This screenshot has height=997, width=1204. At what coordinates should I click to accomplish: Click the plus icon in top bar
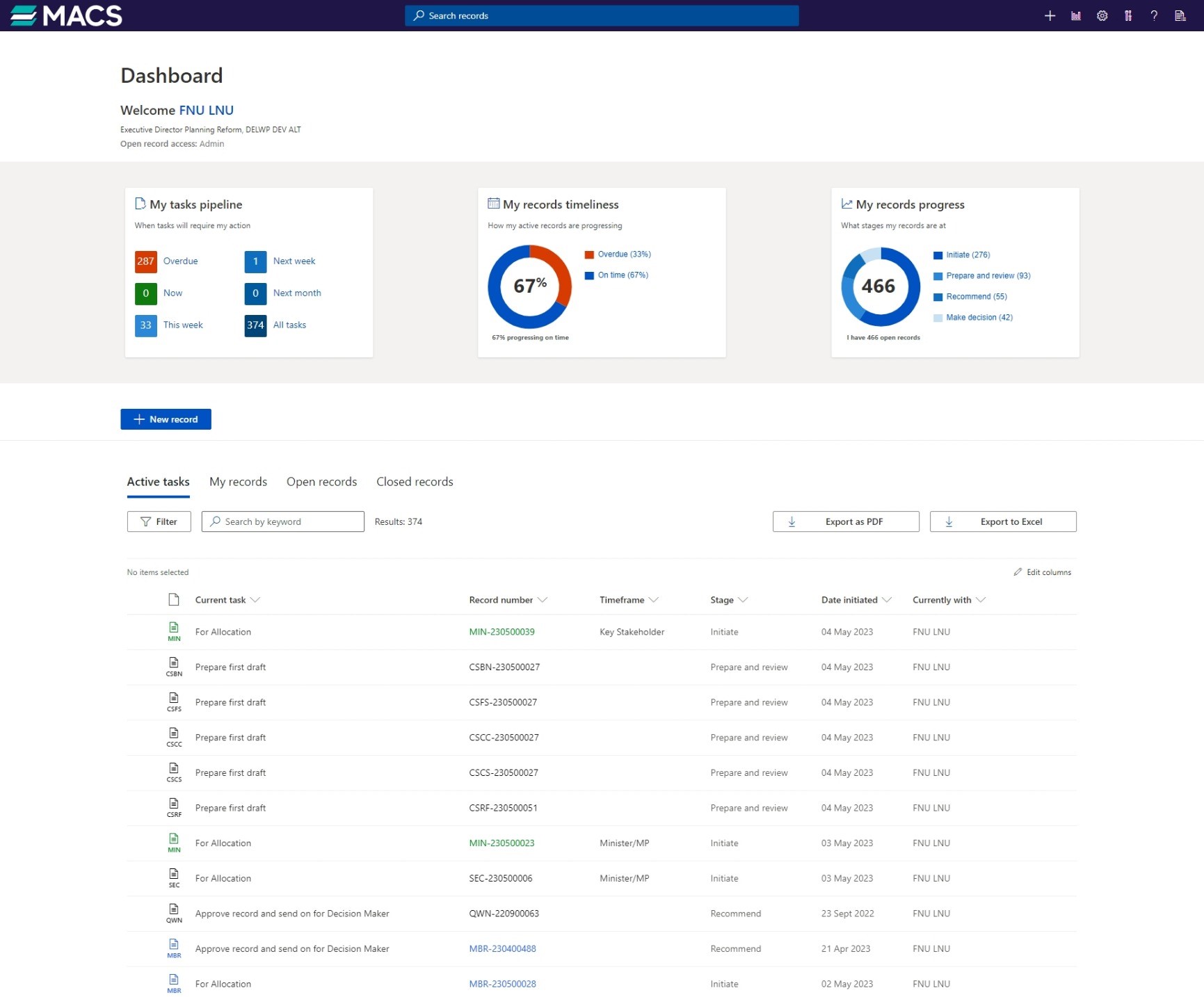tap(1050, 15)
